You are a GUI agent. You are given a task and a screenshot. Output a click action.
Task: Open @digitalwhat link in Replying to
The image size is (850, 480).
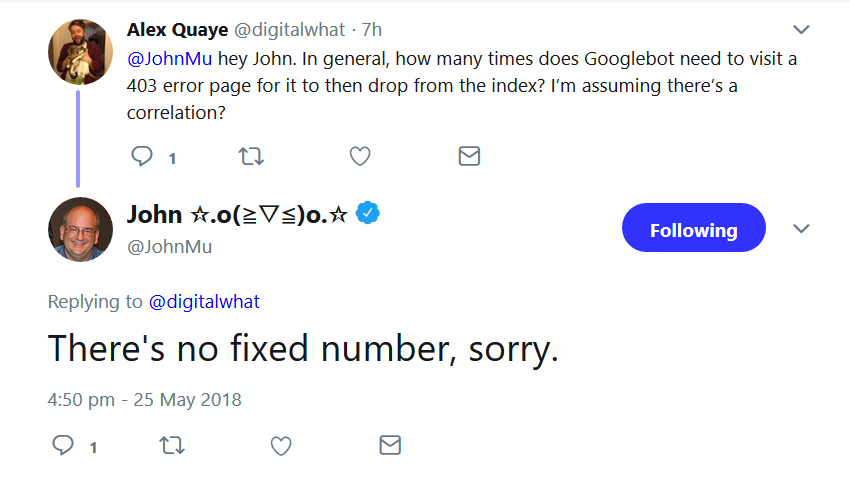204,301
